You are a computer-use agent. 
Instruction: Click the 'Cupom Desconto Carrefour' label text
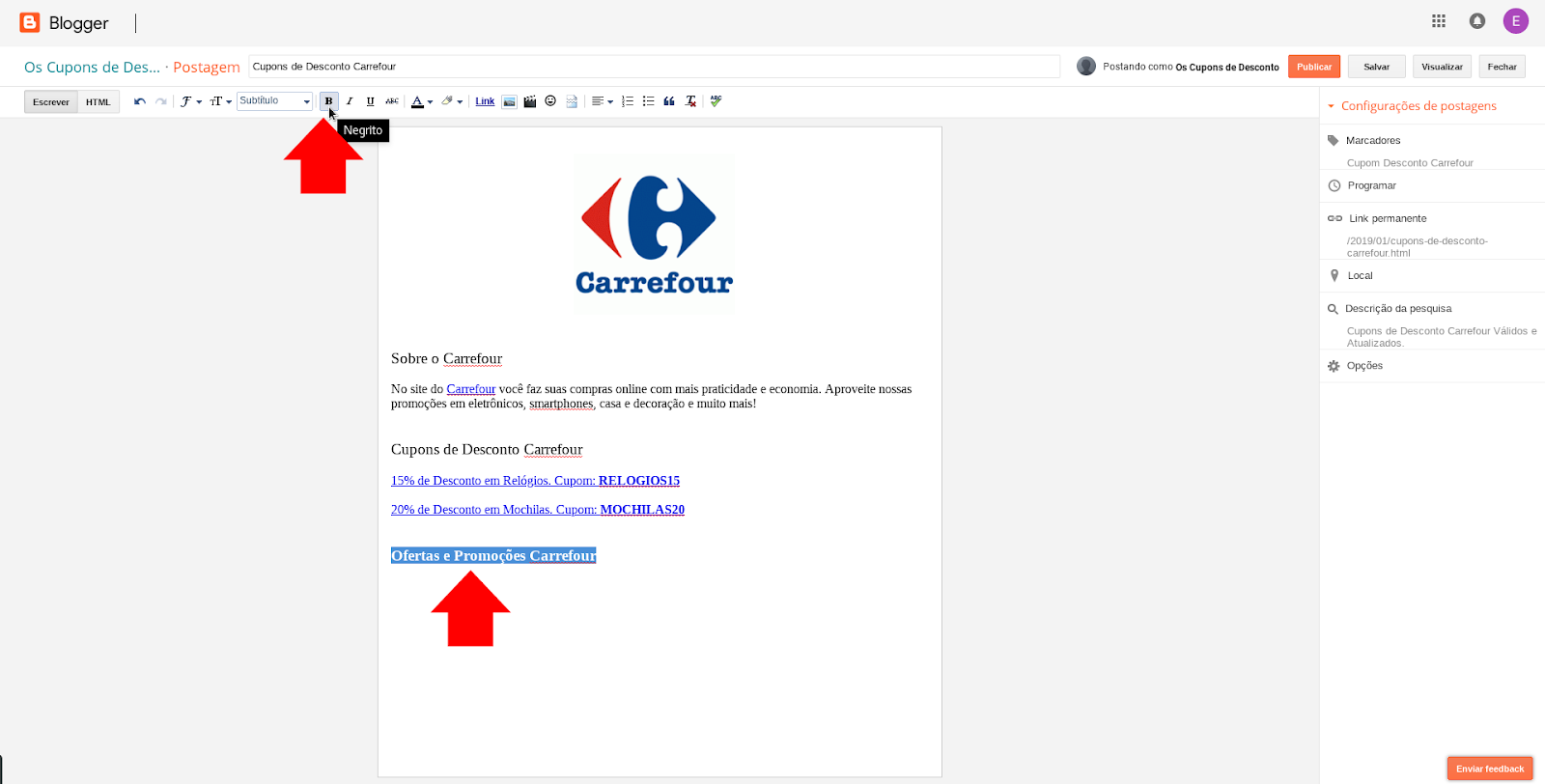[x=1410, y=163]
